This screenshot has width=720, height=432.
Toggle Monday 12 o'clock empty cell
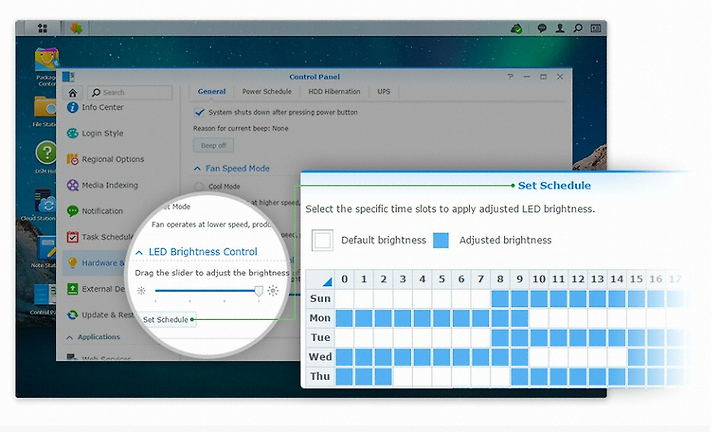pos(578,318)
